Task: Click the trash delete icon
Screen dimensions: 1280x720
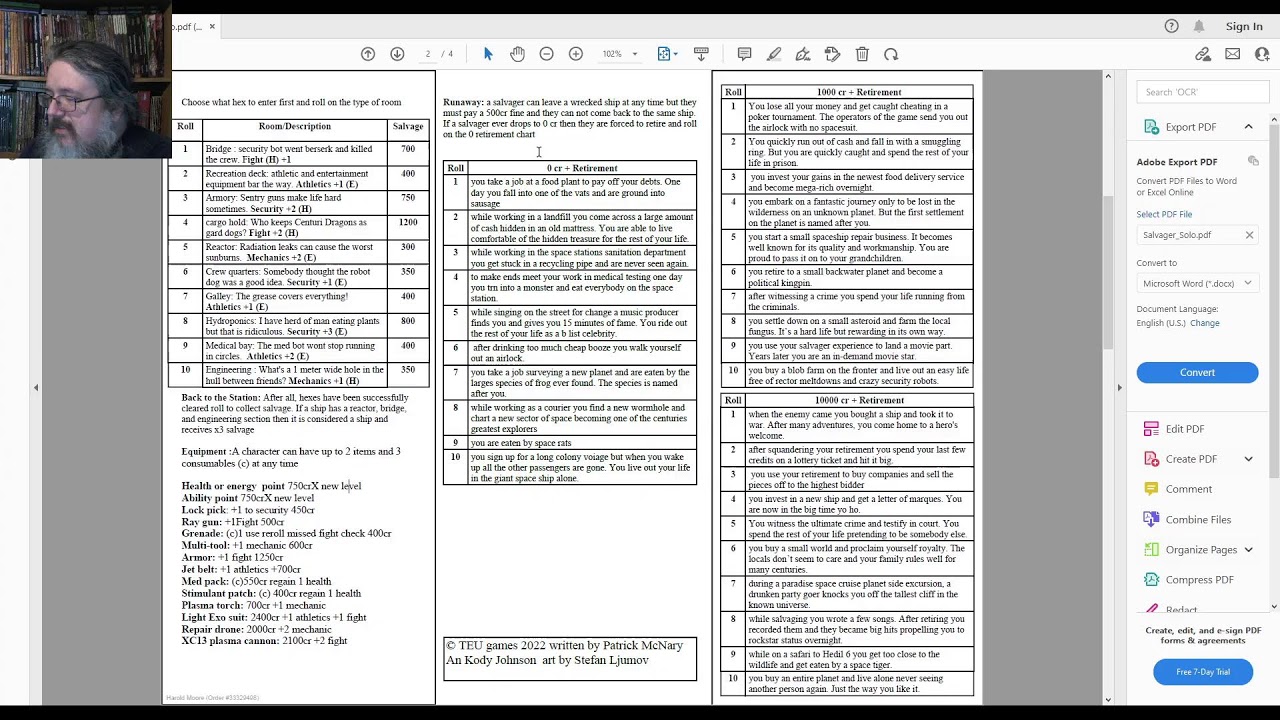Action: 862,54
